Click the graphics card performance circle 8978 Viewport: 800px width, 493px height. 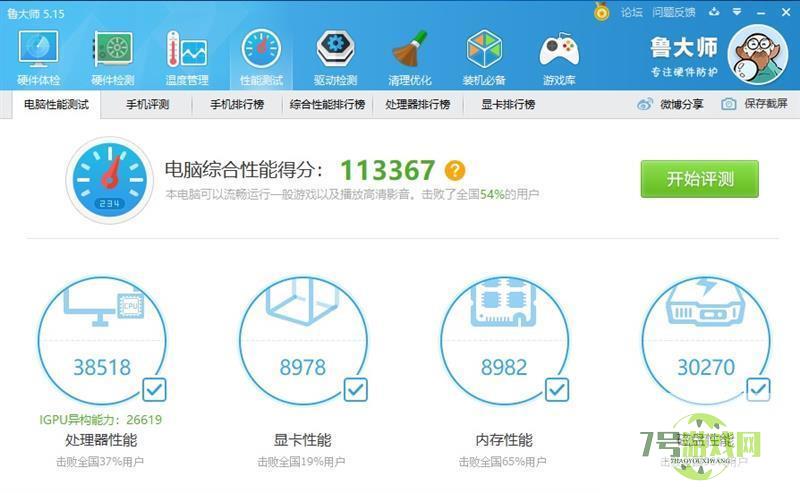303,341
